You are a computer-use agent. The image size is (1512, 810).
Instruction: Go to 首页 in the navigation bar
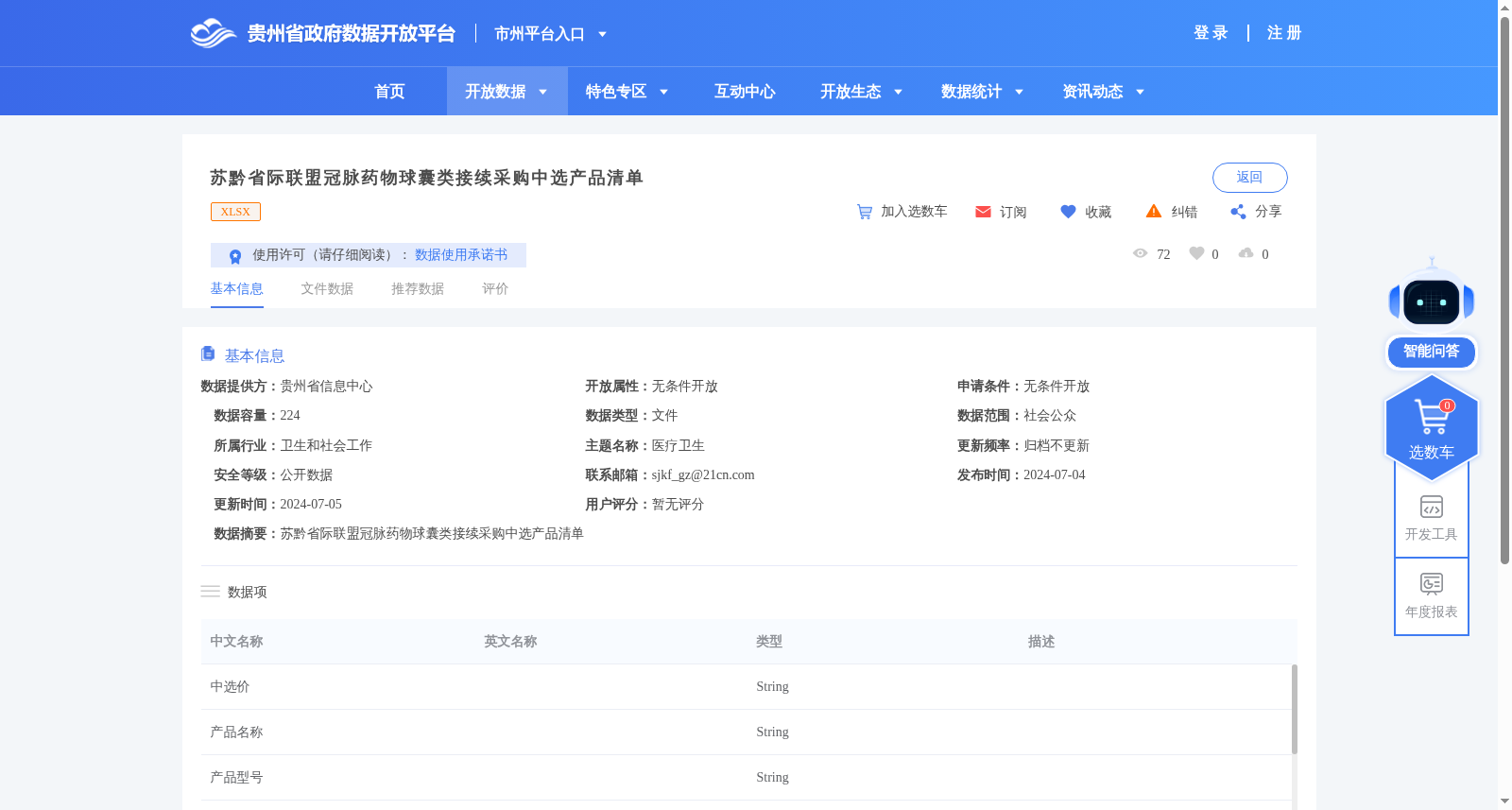389,92
